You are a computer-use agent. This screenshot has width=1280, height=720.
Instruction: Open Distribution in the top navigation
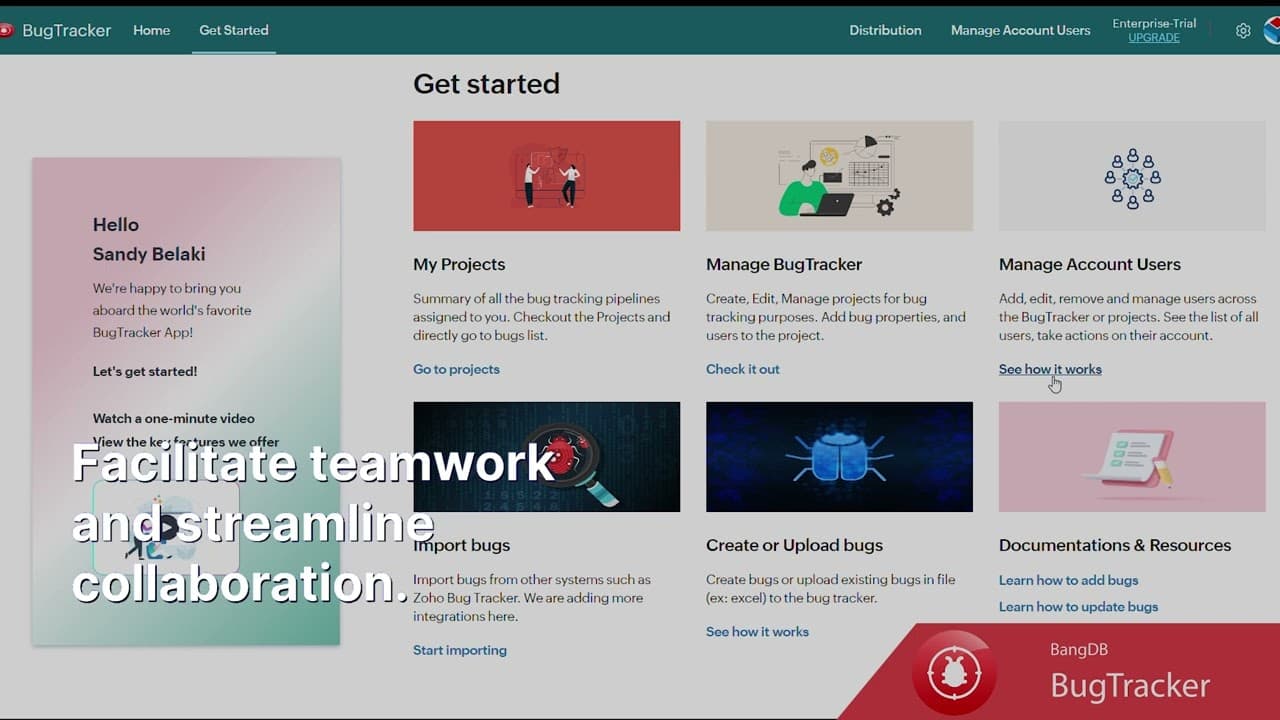[x=886, y=30]
